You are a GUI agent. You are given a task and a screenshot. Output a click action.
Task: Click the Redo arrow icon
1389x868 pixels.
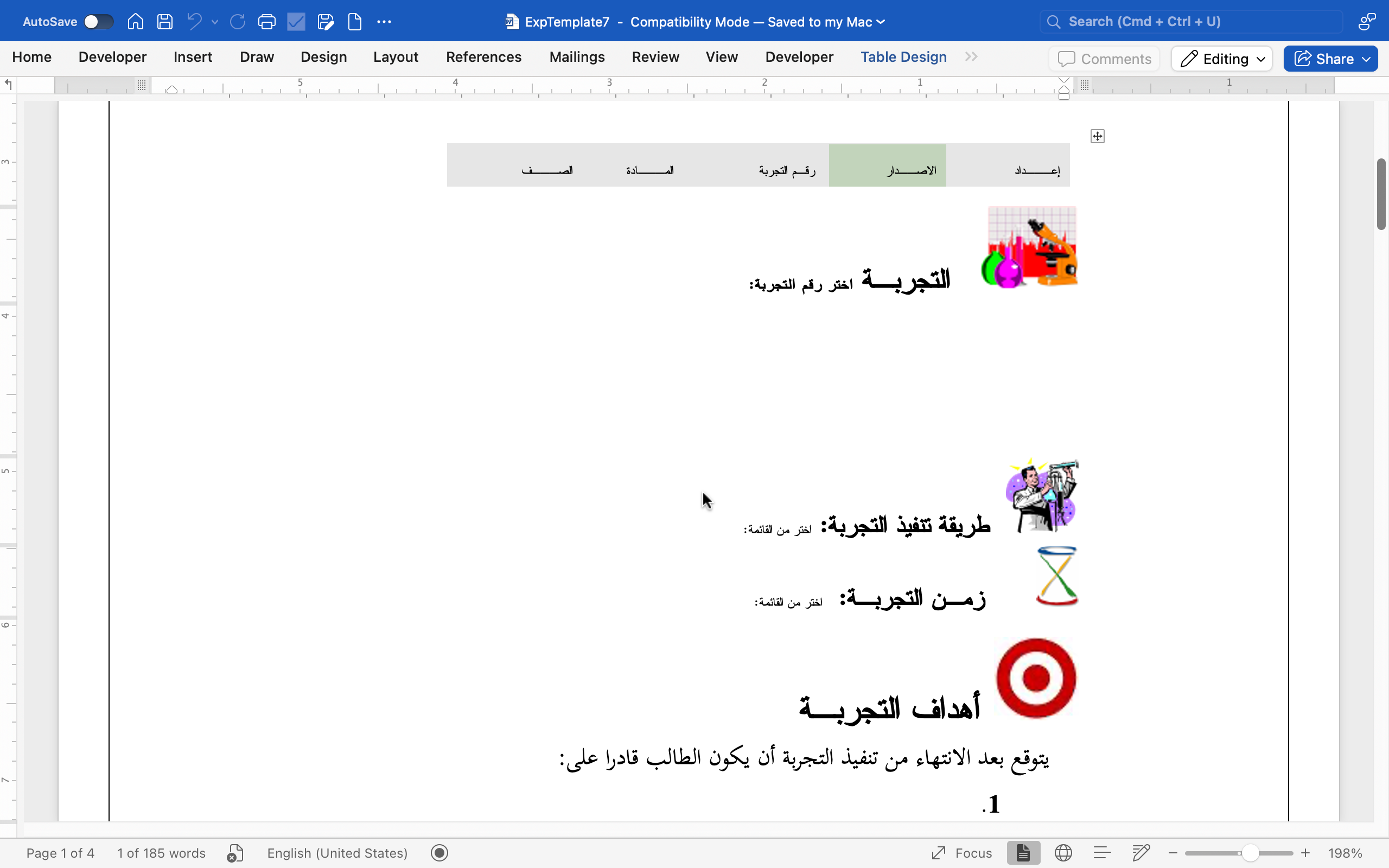pos(238,22)
